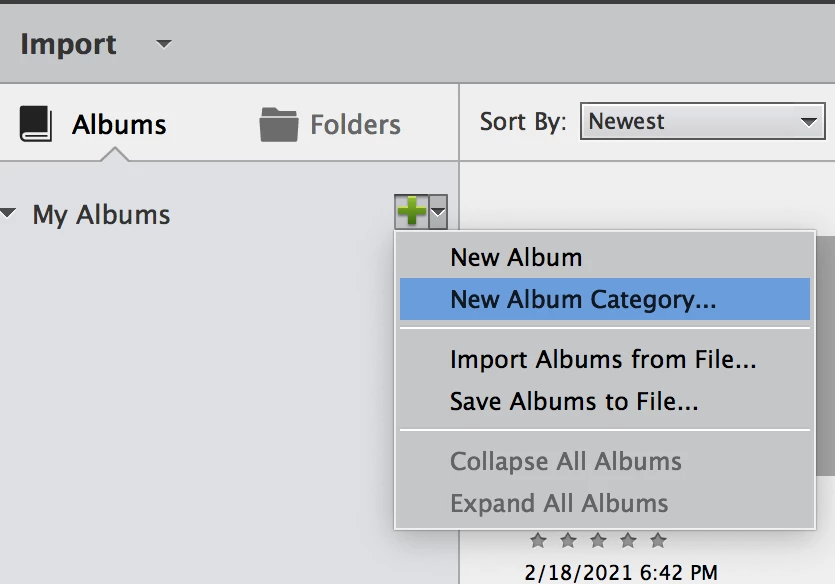Click the Folders folder icon
The height and width of the screenshot is (584, 835).
[x=279, y=125]
